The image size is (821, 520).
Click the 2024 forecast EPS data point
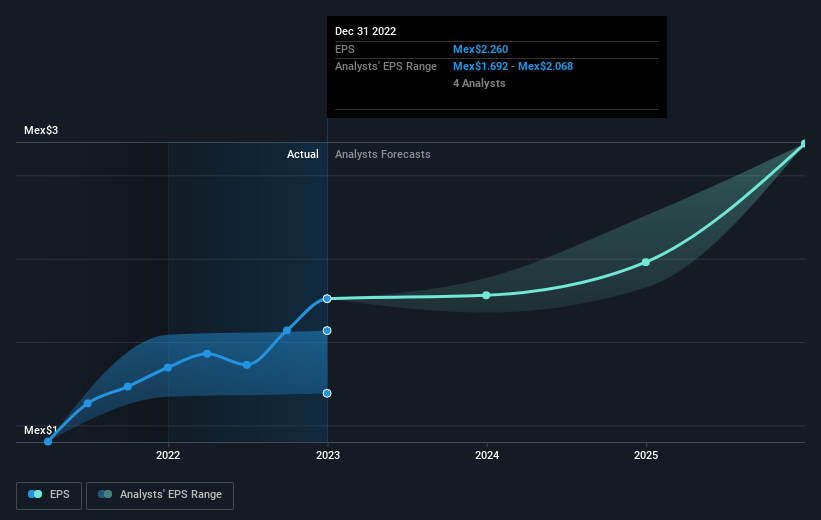(486, 295)
